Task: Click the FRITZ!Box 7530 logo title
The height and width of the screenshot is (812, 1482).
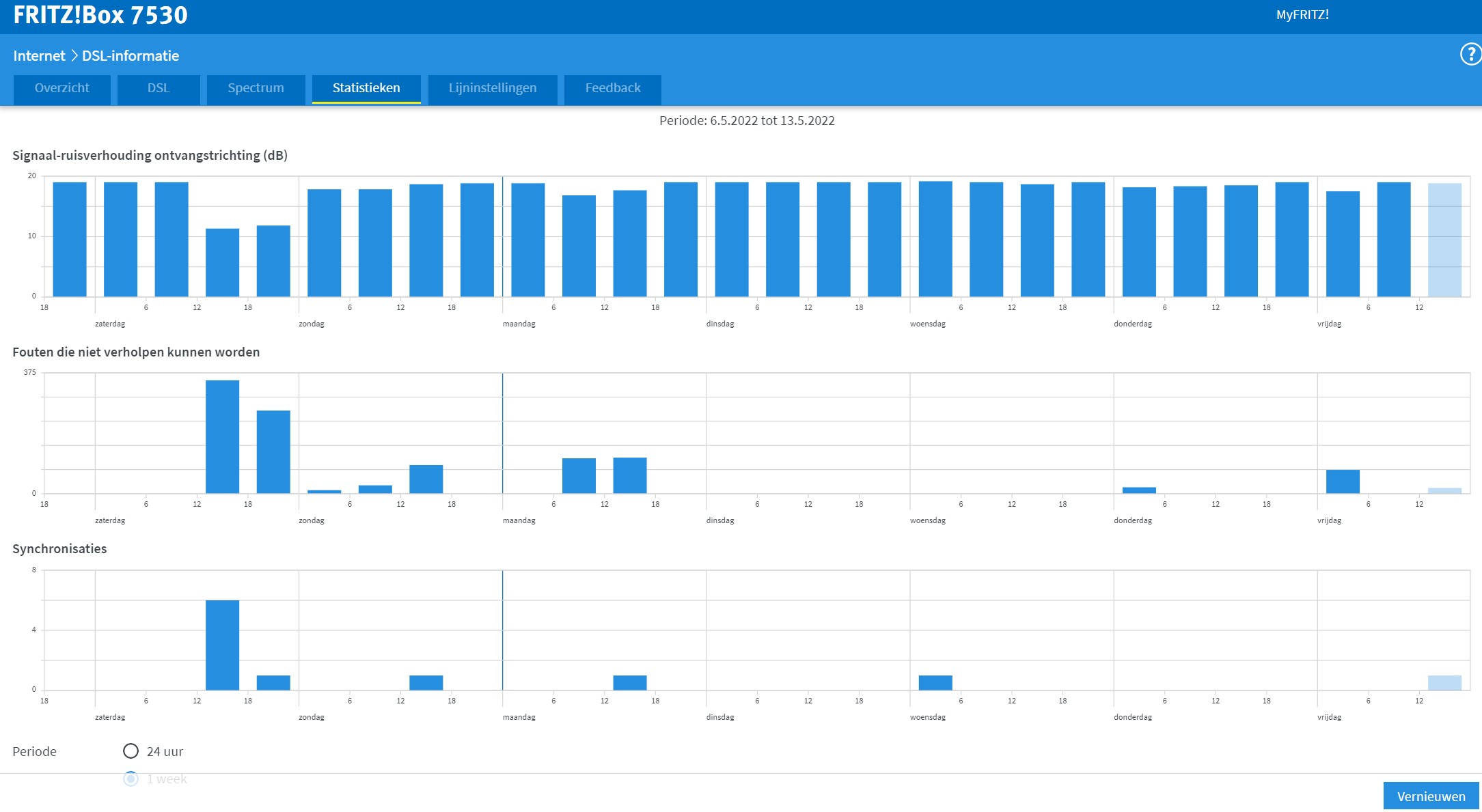Action: (x=100, y=15)
